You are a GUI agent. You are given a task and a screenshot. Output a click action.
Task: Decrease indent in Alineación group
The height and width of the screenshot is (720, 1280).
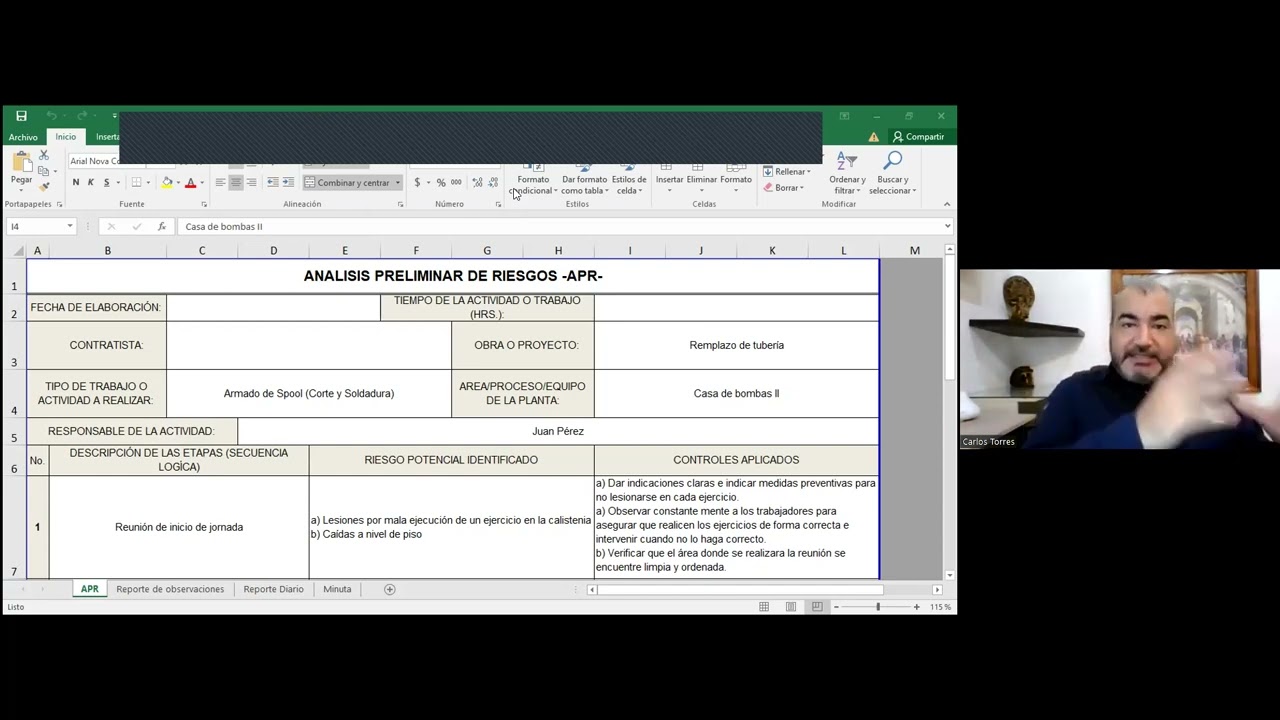pyautogui.click(x=272, y=182)
